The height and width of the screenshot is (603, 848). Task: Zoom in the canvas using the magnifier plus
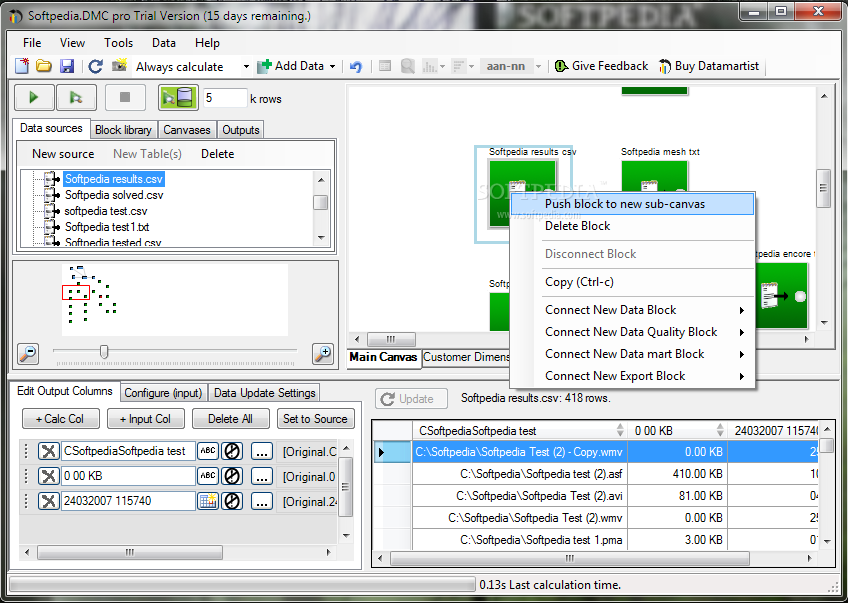click(x=323, y=354)
